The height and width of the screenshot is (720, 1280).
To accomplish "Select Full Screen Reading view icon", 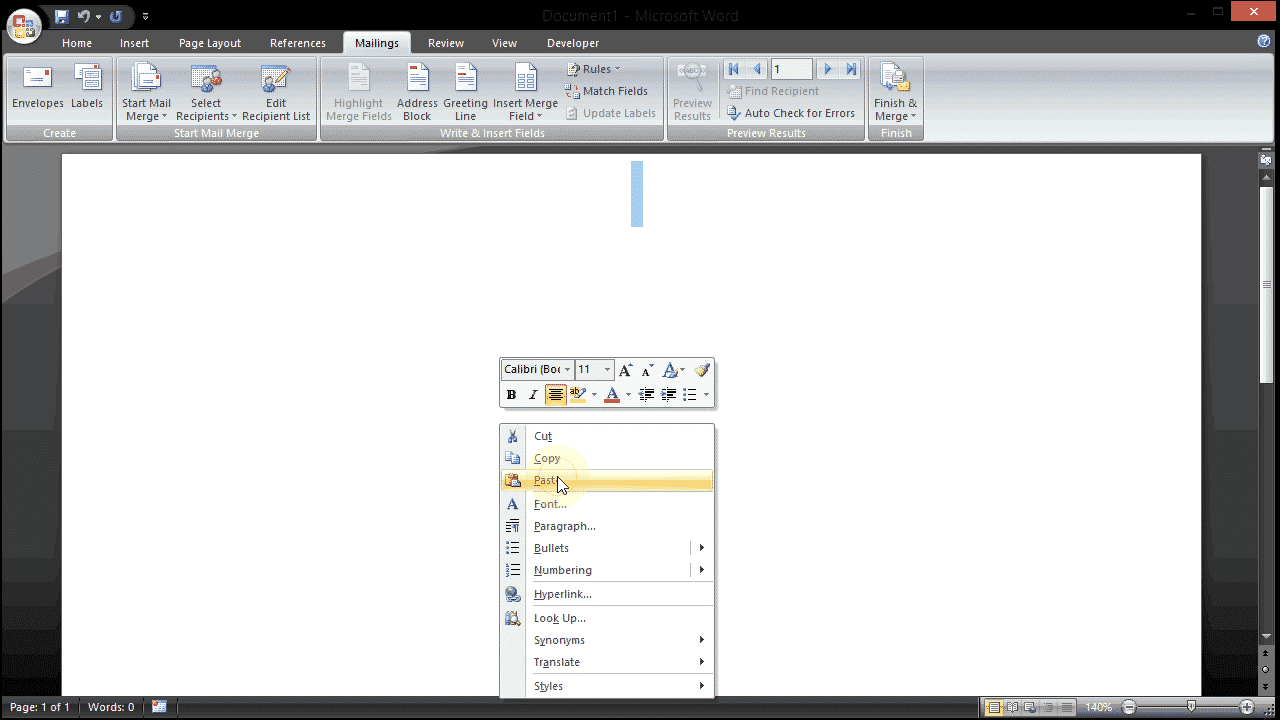I will [1013, 707].
